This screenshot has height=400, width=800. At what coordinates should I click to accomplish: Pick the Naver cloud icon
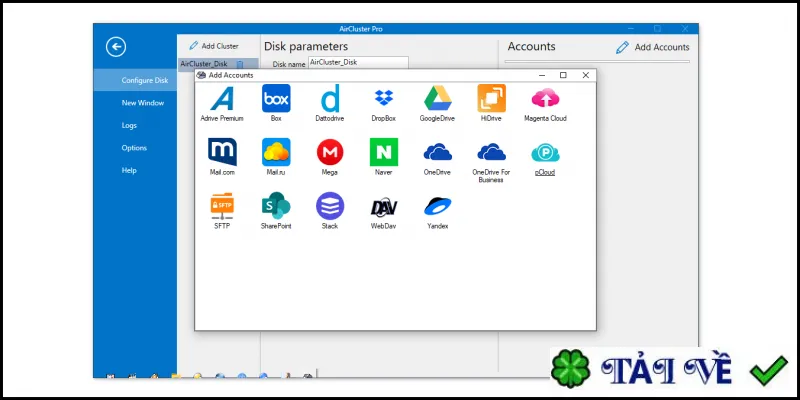tap(384, 152)
